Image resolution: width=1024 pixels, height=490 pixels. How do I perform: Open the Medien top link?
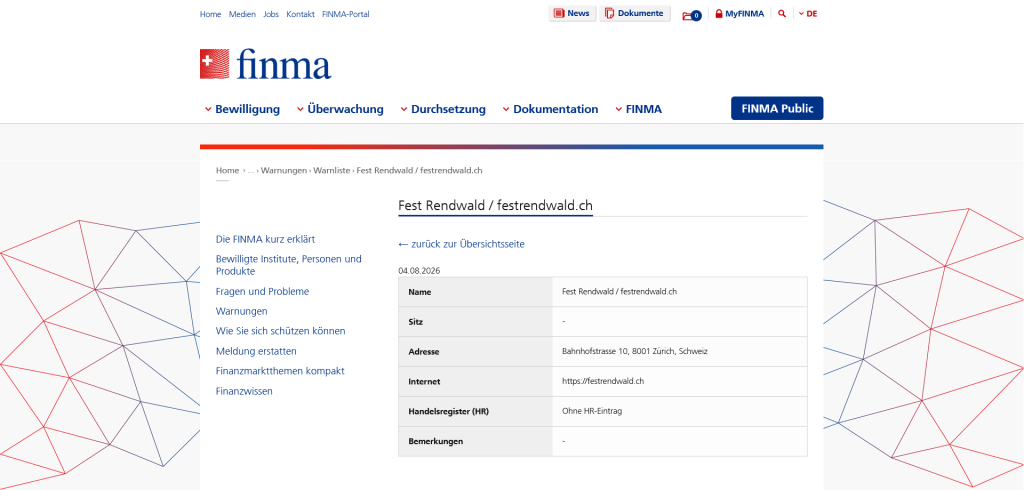[242, 14]
